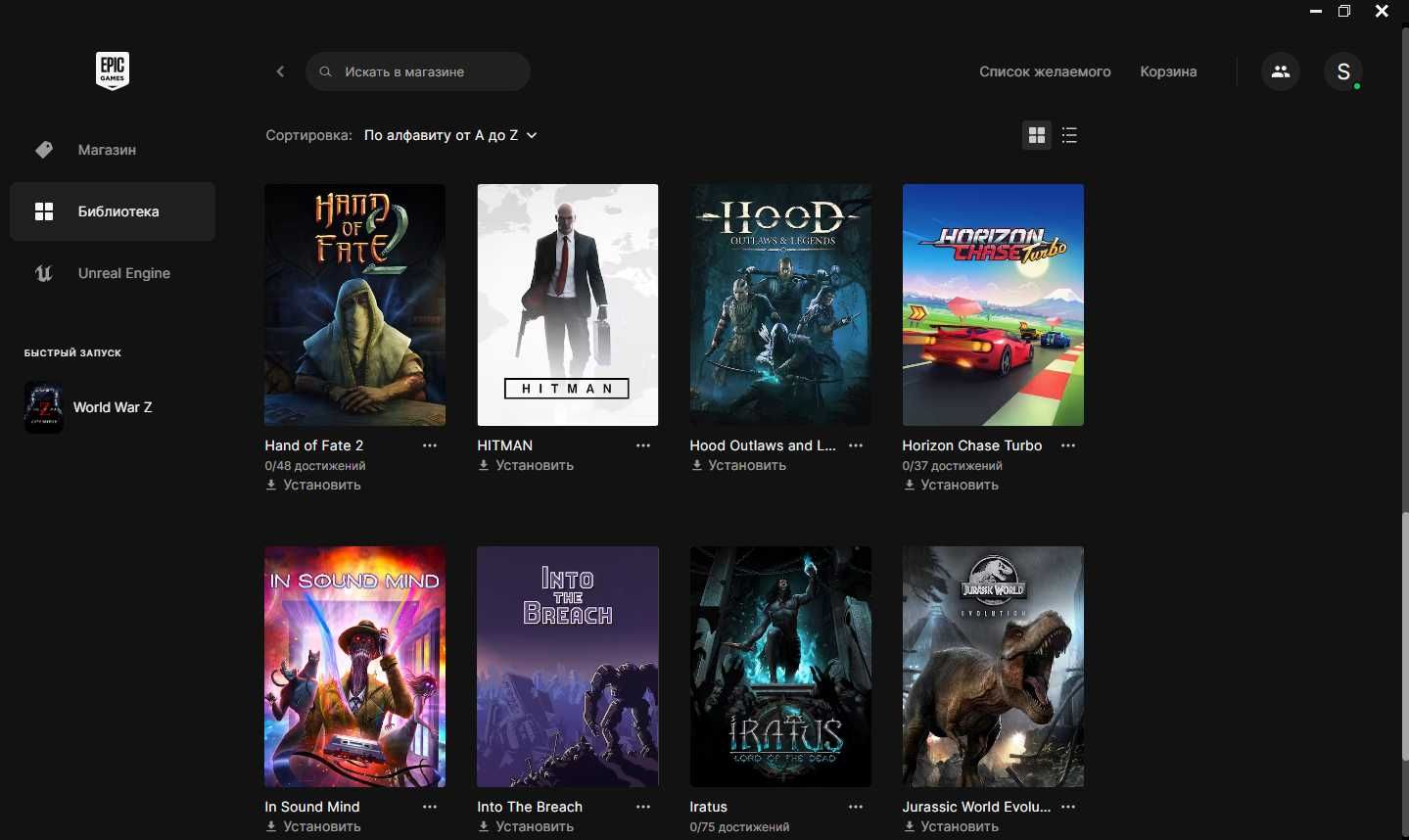The width and height of the screenshot is (1409, 840).
Task: Open the Список желаемого wishlist
Action: 1045,71
